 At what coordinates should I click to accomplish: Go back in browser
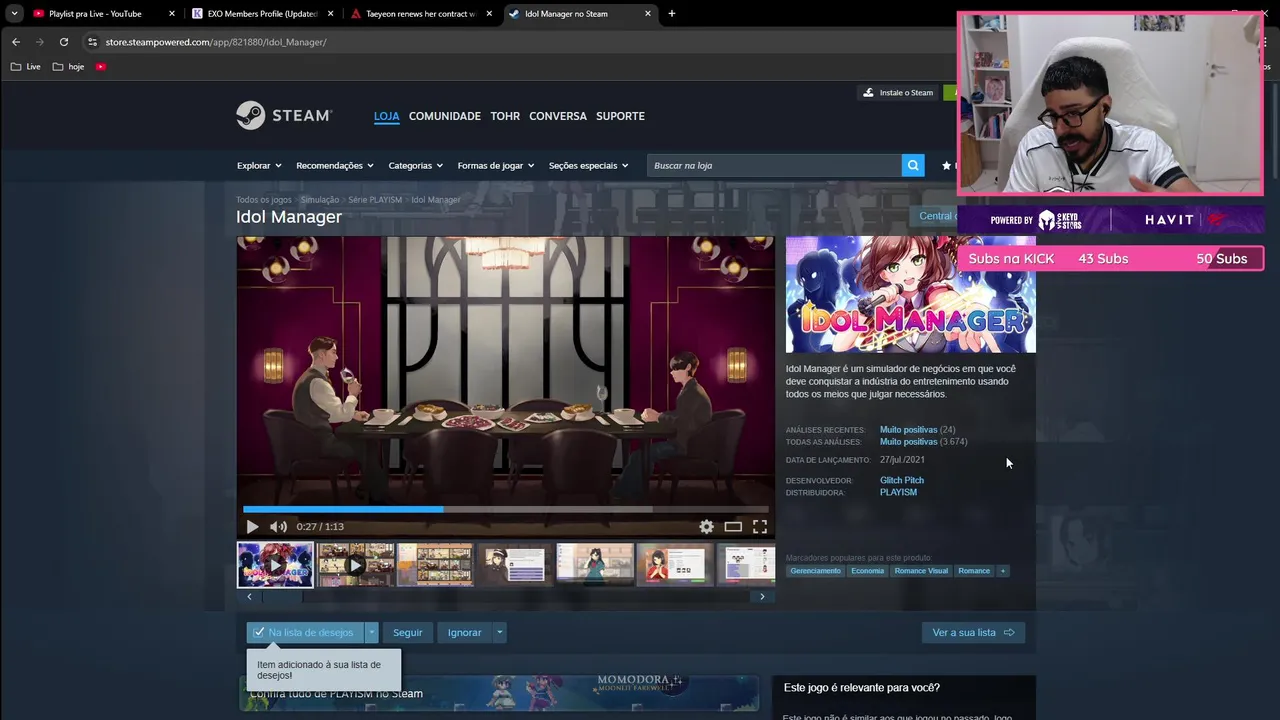coord(16,42)
